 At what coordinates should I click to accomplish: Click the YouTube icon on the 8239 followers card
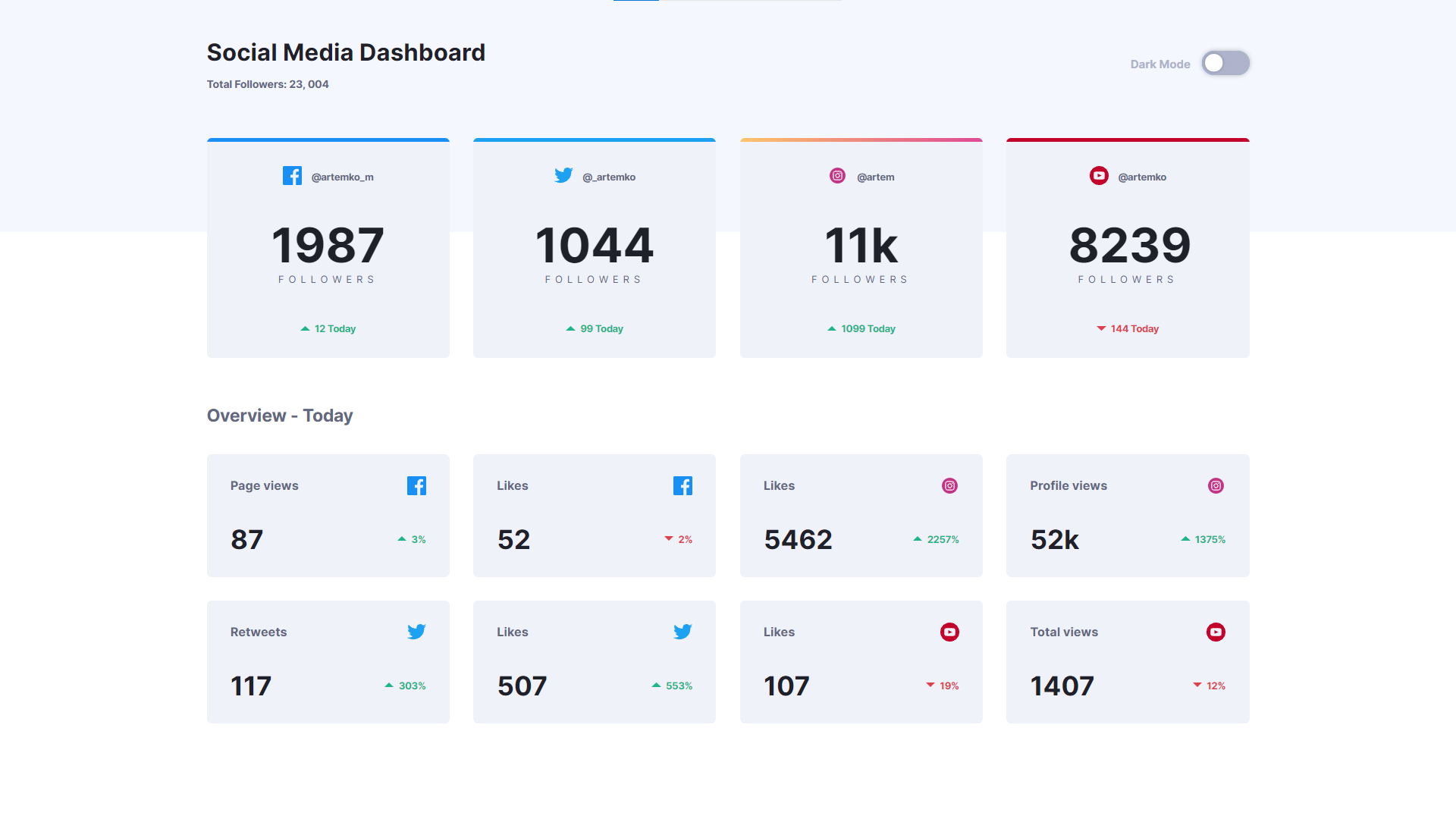point(1099,175)
